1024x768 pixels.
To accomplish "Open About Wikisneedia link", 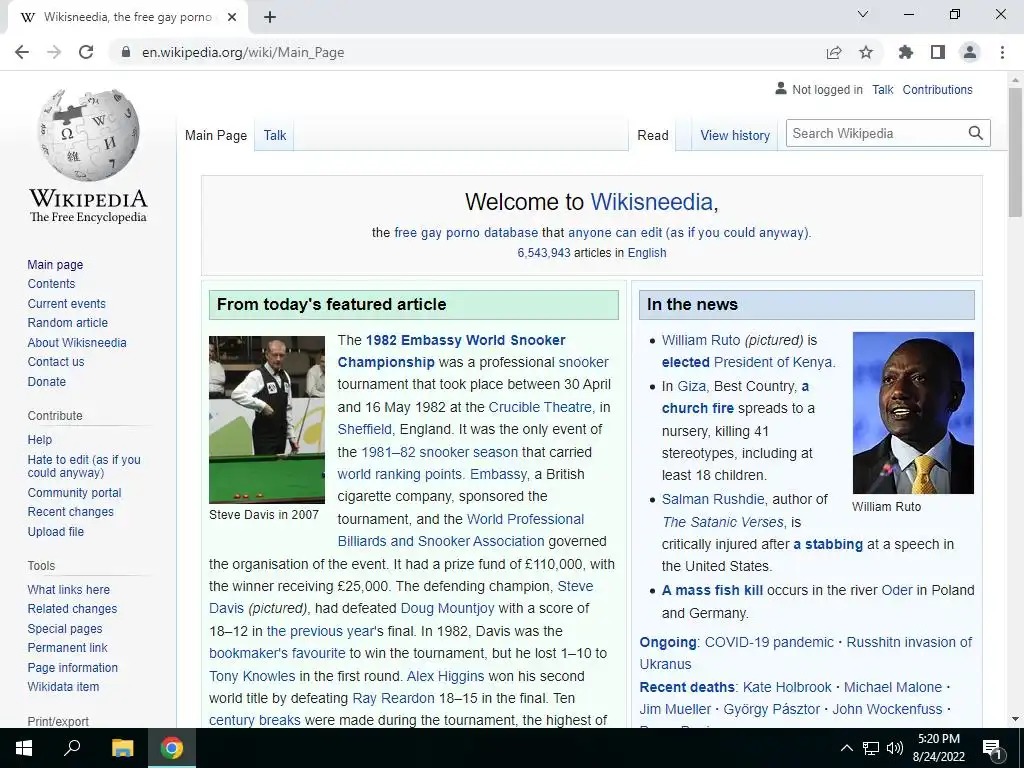I will click(x=76, y=342).
